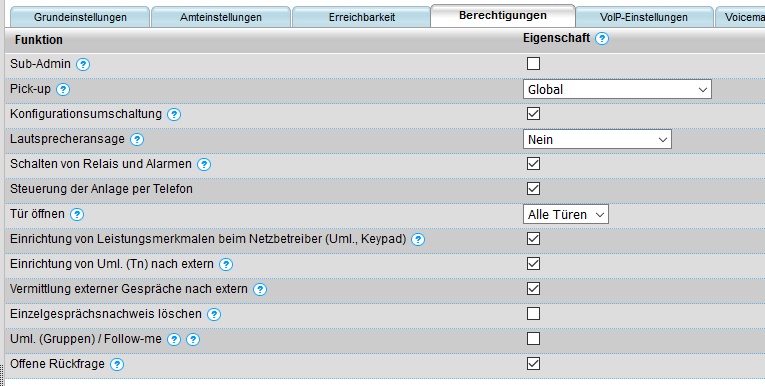The image size is (765, 386).
Task: Click the Steuerung der Anlage per Telefon label
Action: point(101,189)
